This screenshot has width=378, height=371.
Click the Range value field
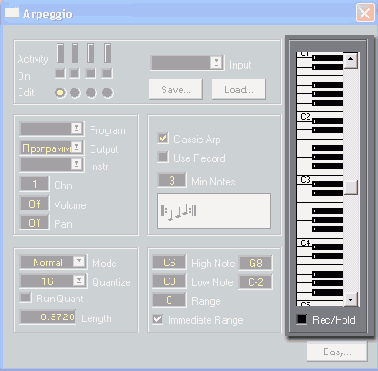169,300
